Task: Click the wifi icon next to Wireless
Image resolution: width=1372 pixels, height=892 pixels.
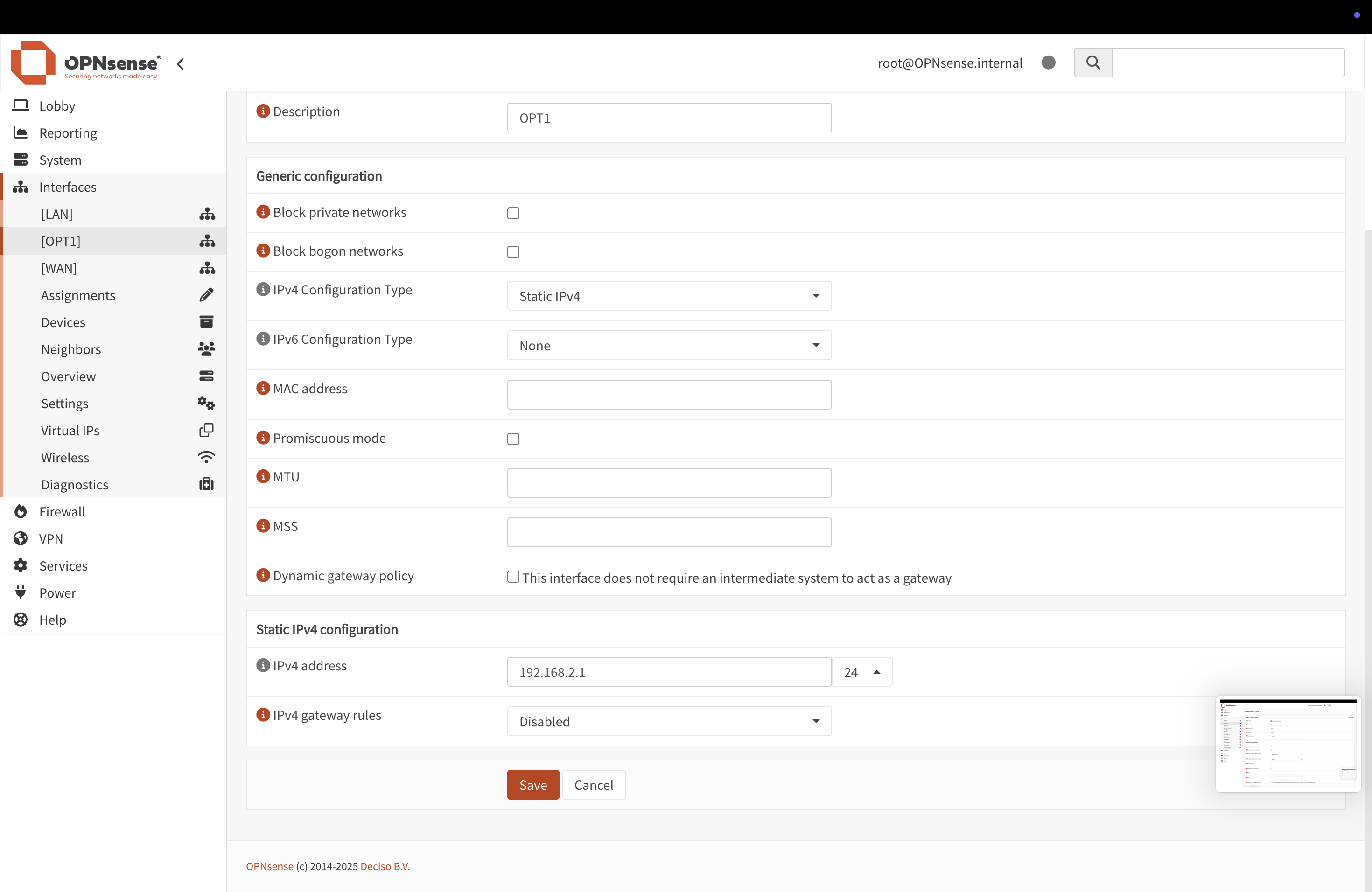Action: 206,458
